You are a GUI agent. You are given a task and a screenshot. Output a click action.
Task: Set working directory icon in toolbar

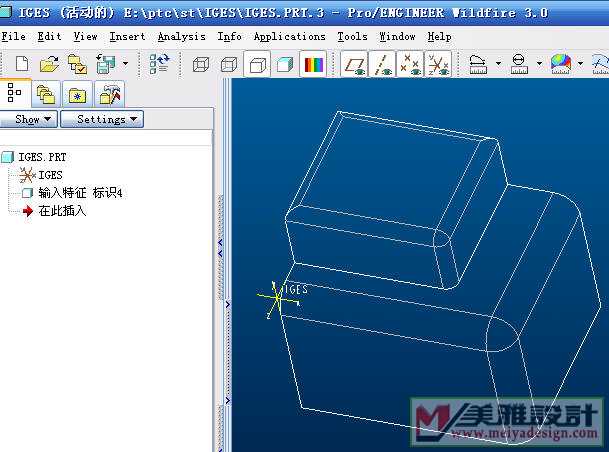tap(77, 64)
